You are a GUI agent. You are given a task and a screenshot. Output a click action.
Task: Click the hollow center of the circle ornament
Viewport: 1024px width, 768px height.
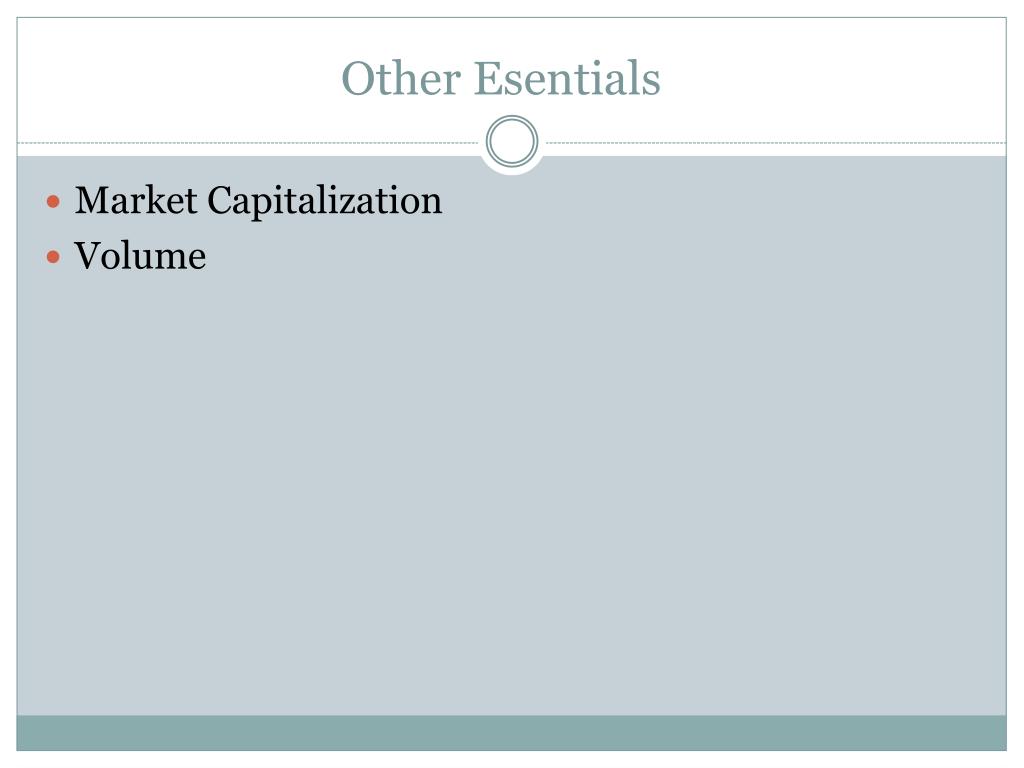pyautogui.click(x=512, y=142)
